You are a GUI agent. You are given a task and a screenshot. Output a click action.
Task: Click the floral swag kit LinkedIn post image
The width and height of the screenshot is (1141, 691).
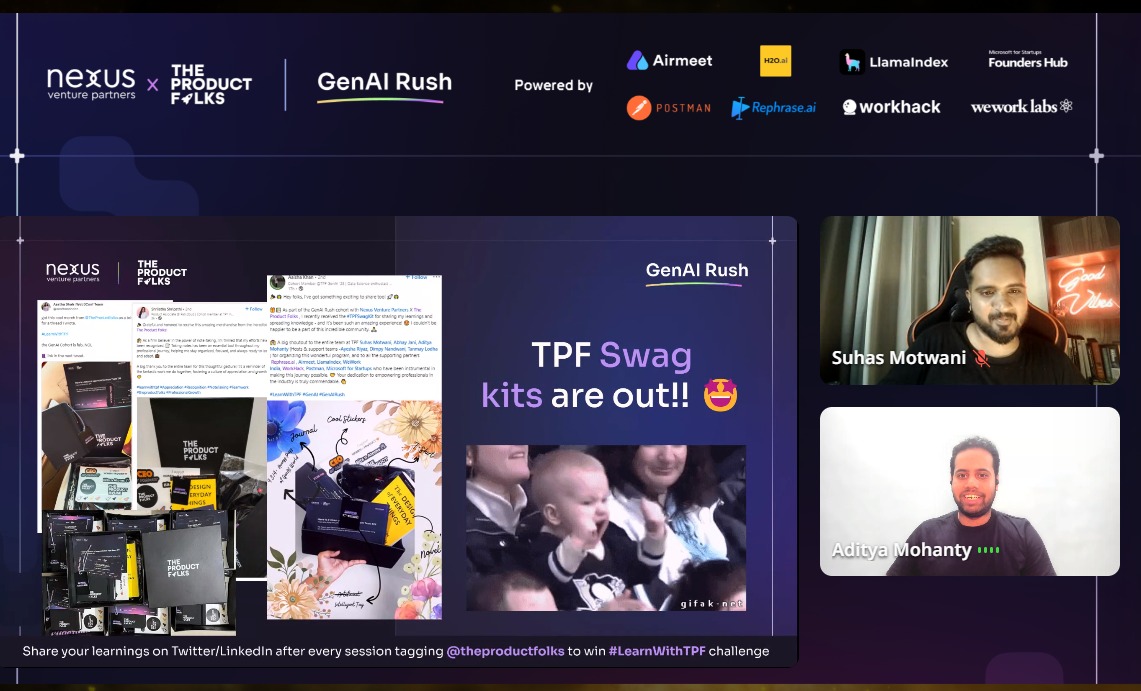point(354,509)
